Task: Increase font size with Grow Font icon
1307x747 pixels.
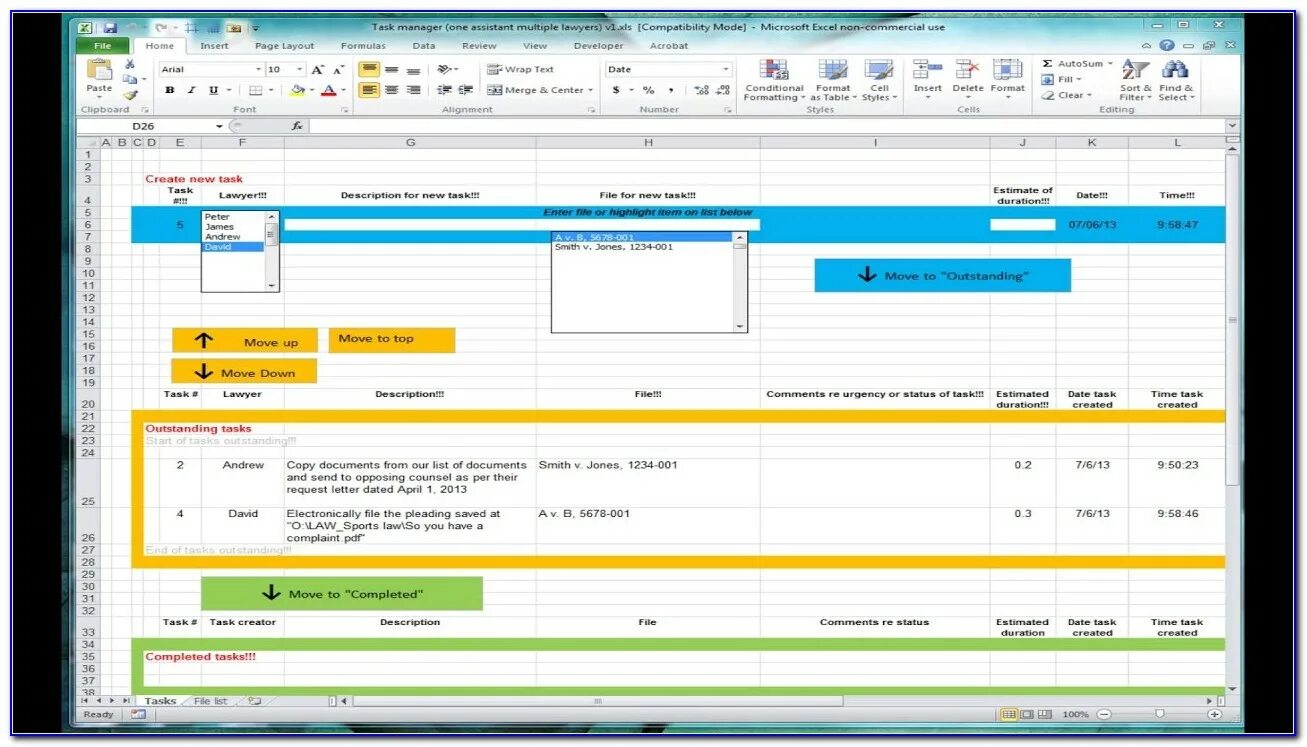Action: coord(317,69)
